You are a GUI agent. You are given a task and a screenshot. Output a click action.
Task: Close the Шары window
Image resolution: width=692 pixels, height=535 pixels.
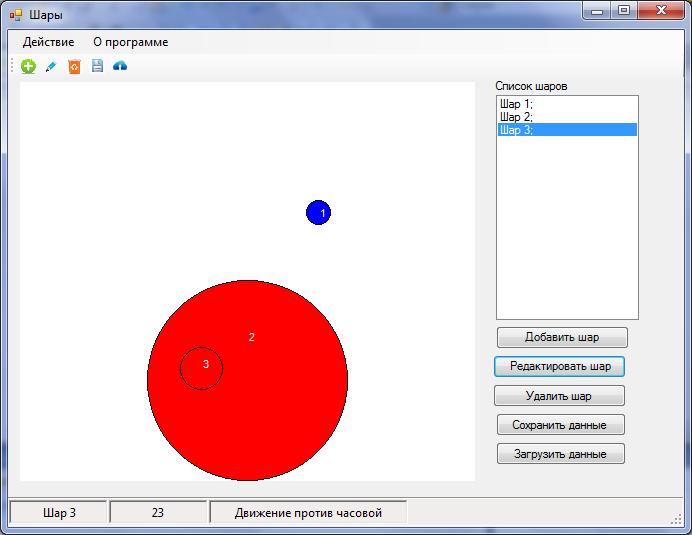(661, 11)
